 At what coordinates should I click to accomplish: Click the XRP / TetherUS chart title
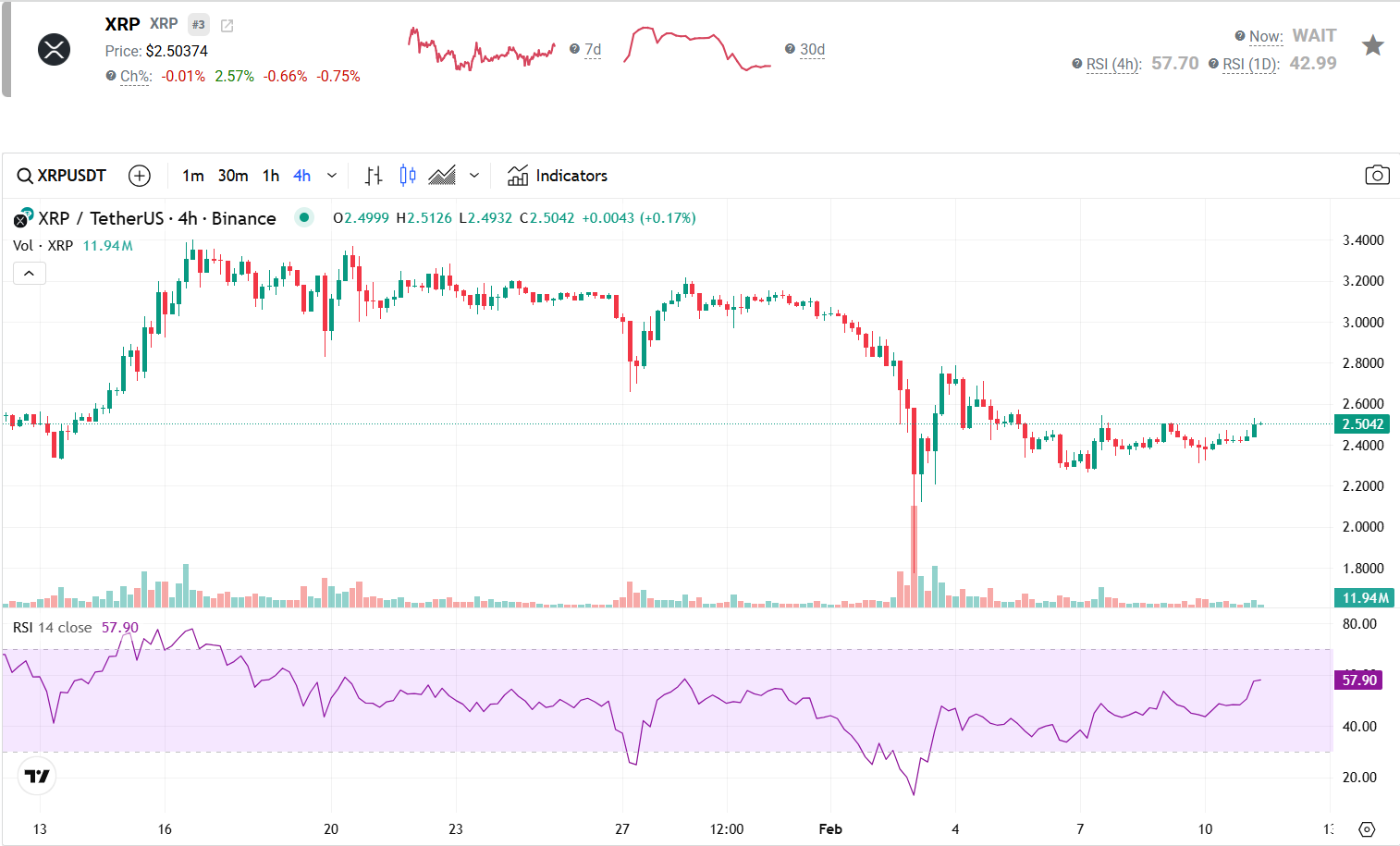(157, 218)
